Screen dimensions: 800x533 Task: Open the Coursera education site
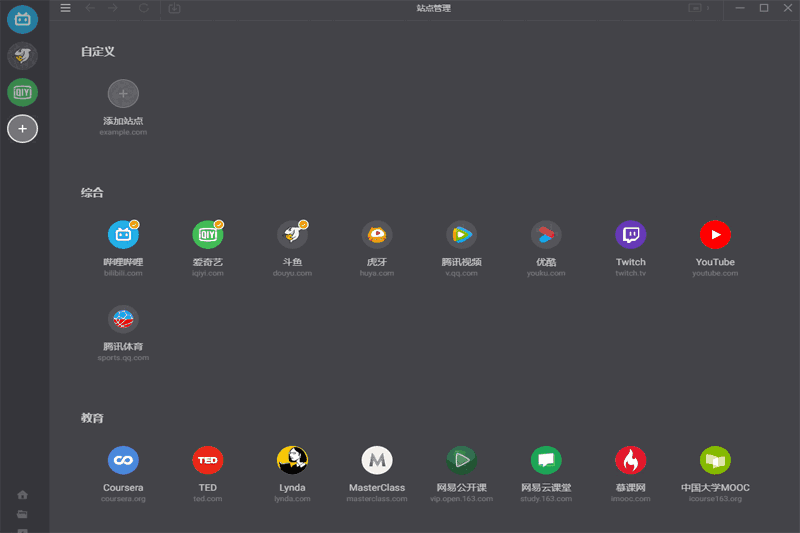(123, 460)
